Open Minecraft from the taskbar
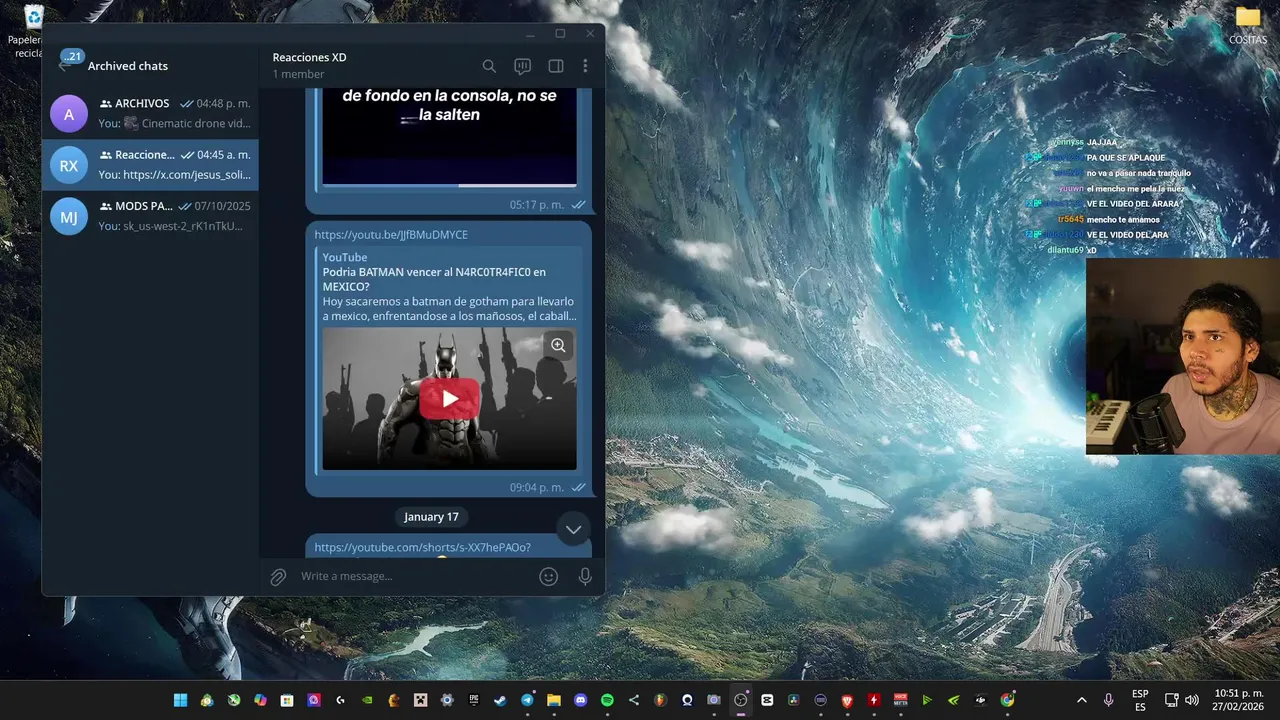Image resolution: width=1280 pixels, height=720 pixels. click(x=420, y=700)
